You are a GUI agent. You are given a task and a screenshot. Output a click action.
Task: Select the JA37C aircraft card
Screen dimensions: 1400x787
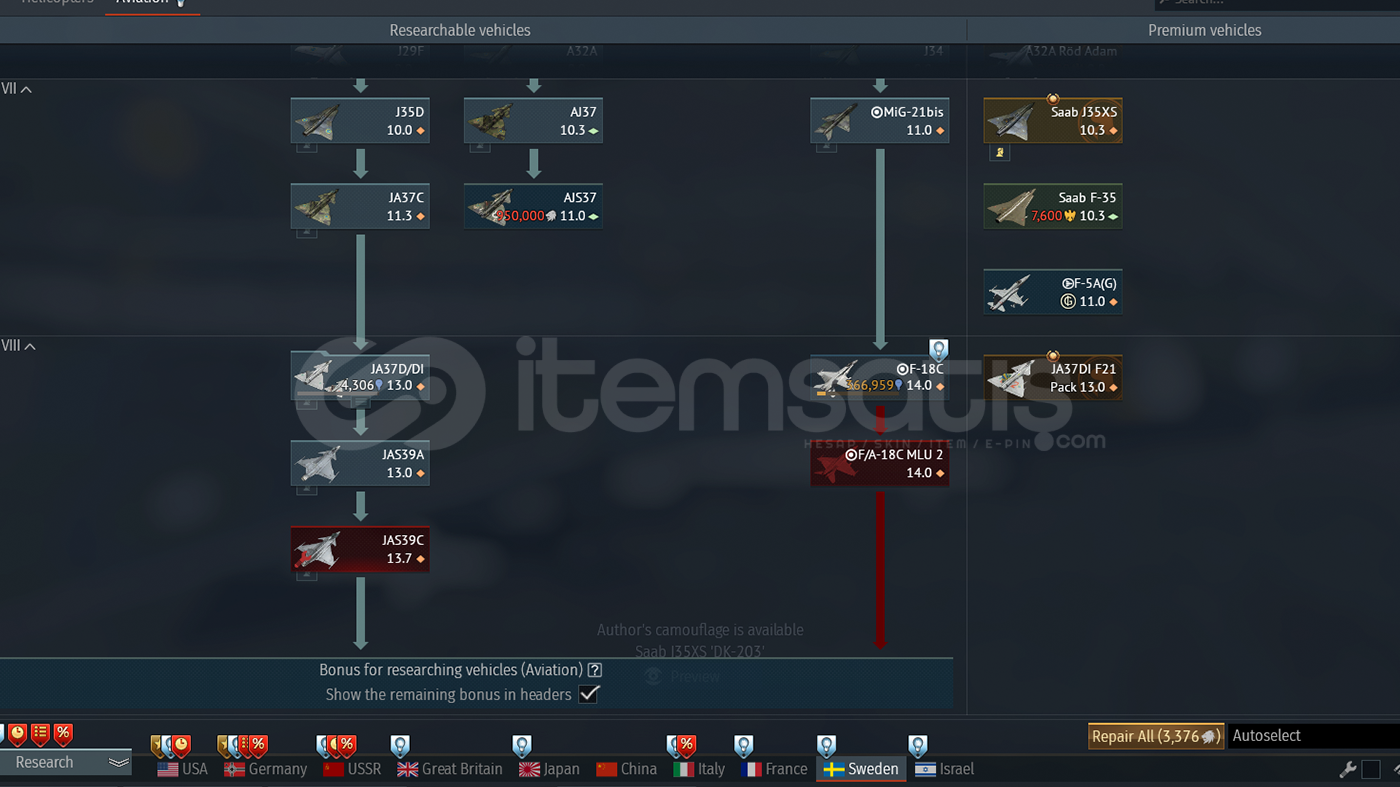coord(360,206)
